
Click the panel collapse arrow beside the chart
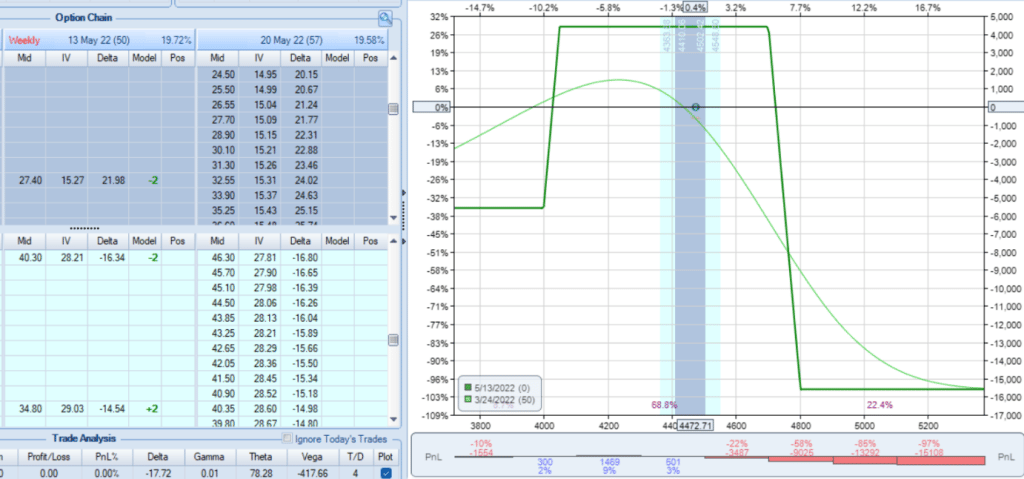pyautogui.click(x=402, y=192)
